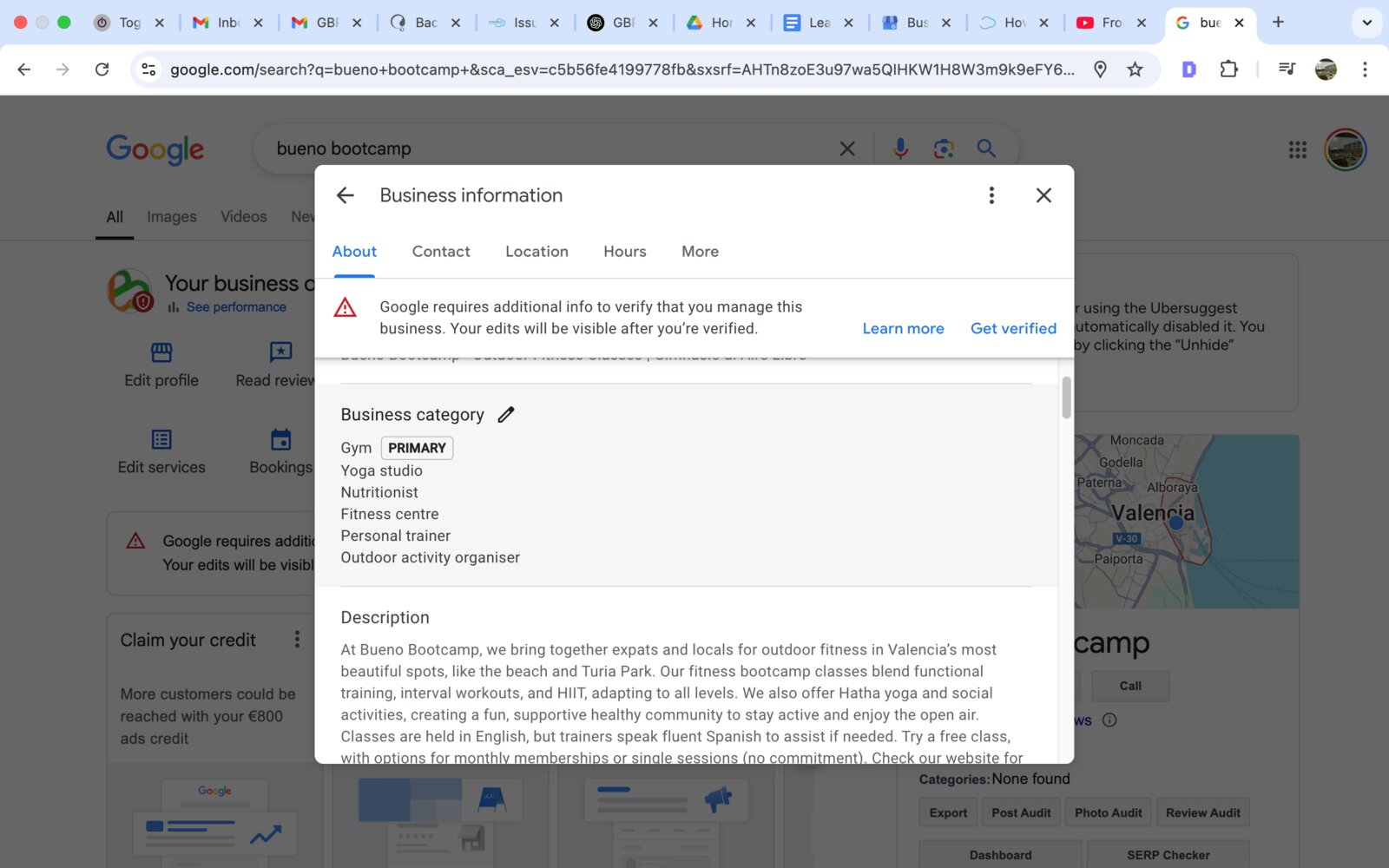Go back in browser history
The height and width of the screenshot is (868, 1389).
tap(24, 69)
